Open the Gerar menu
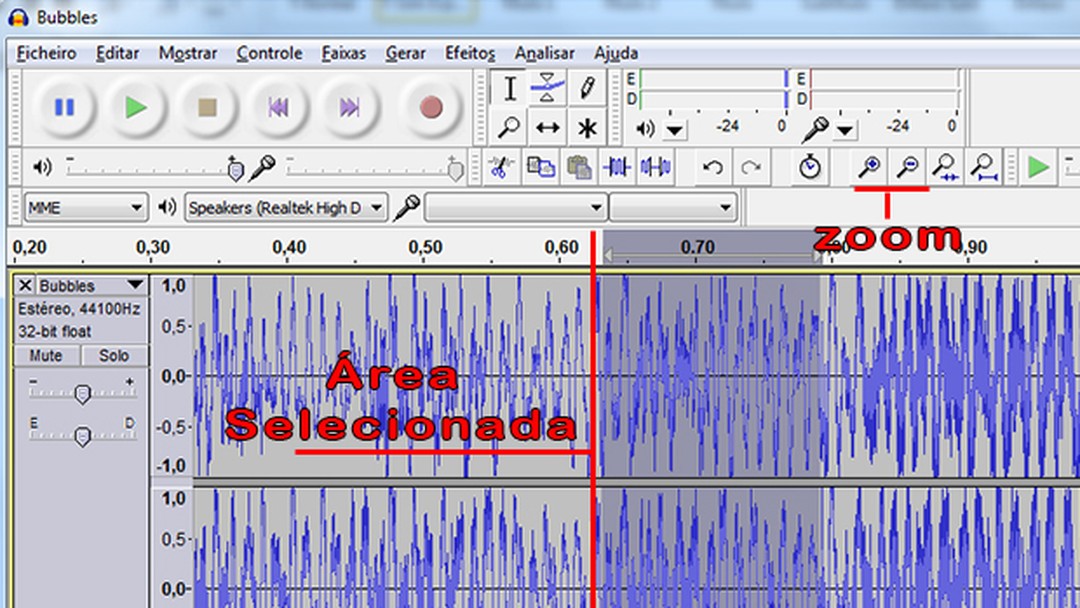The image size is (1080, 608). pyautogui.click(x=405, y=53)
